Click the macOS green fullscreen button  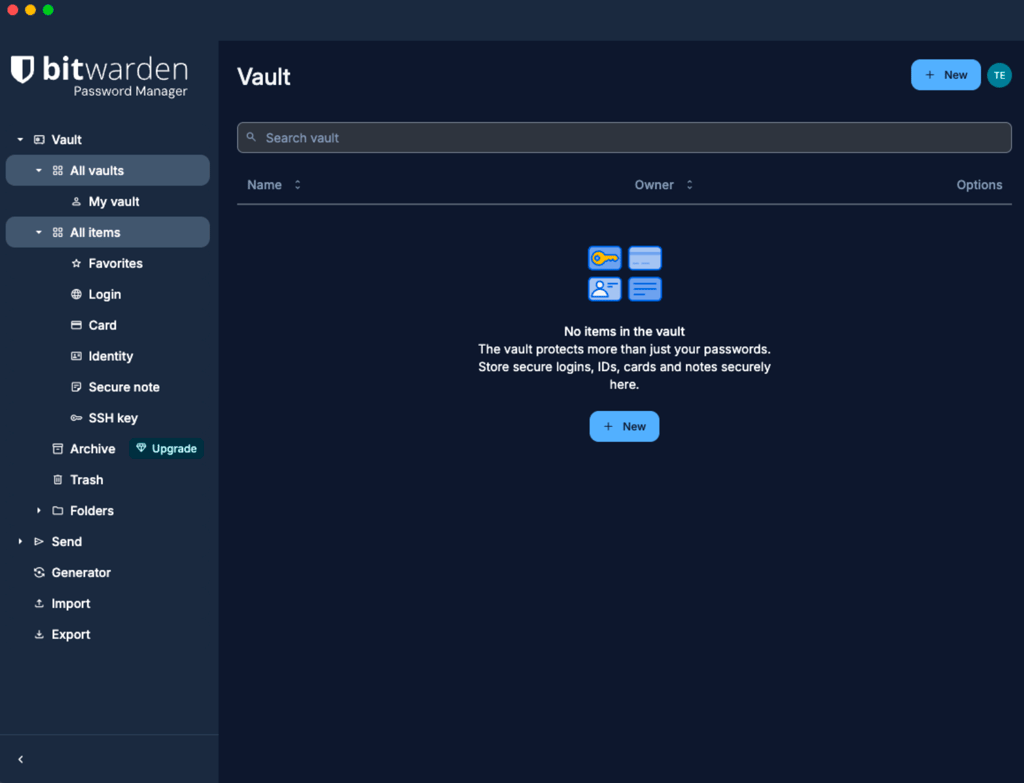point(48,10)
